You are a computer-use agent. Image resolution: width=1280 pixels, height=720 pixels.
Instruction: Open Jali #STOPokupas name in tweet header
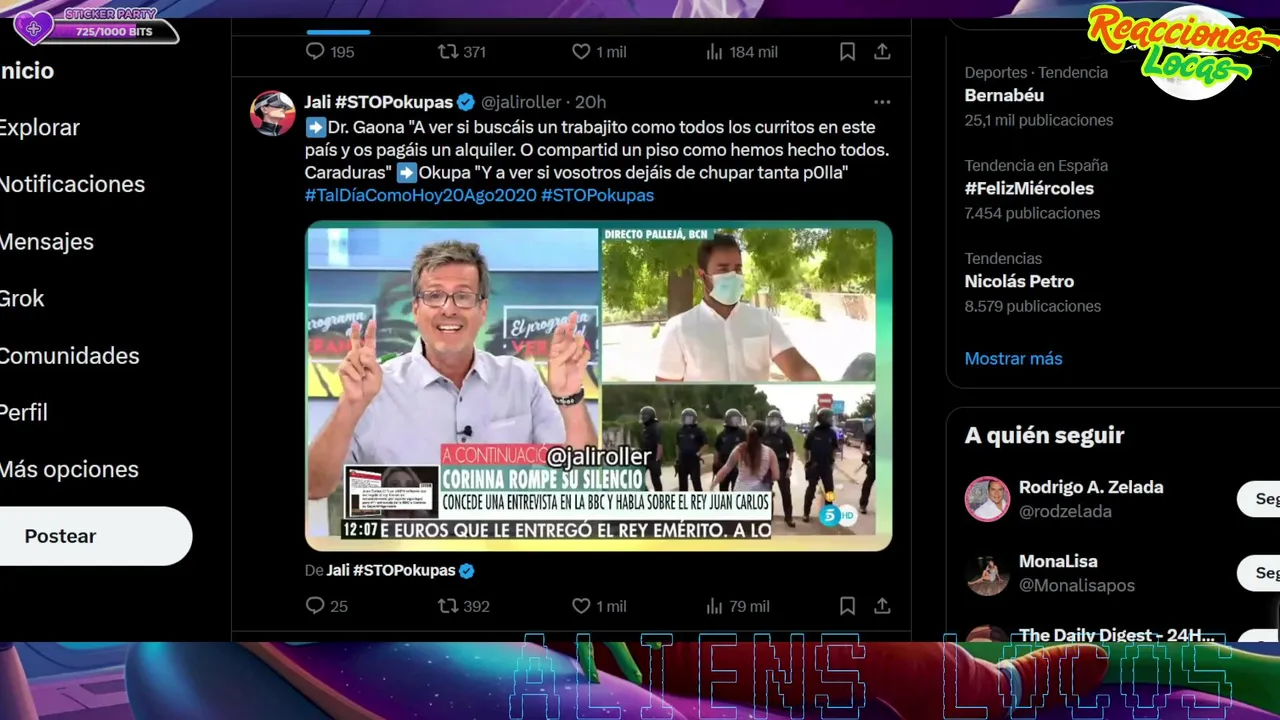click(379, 102)
